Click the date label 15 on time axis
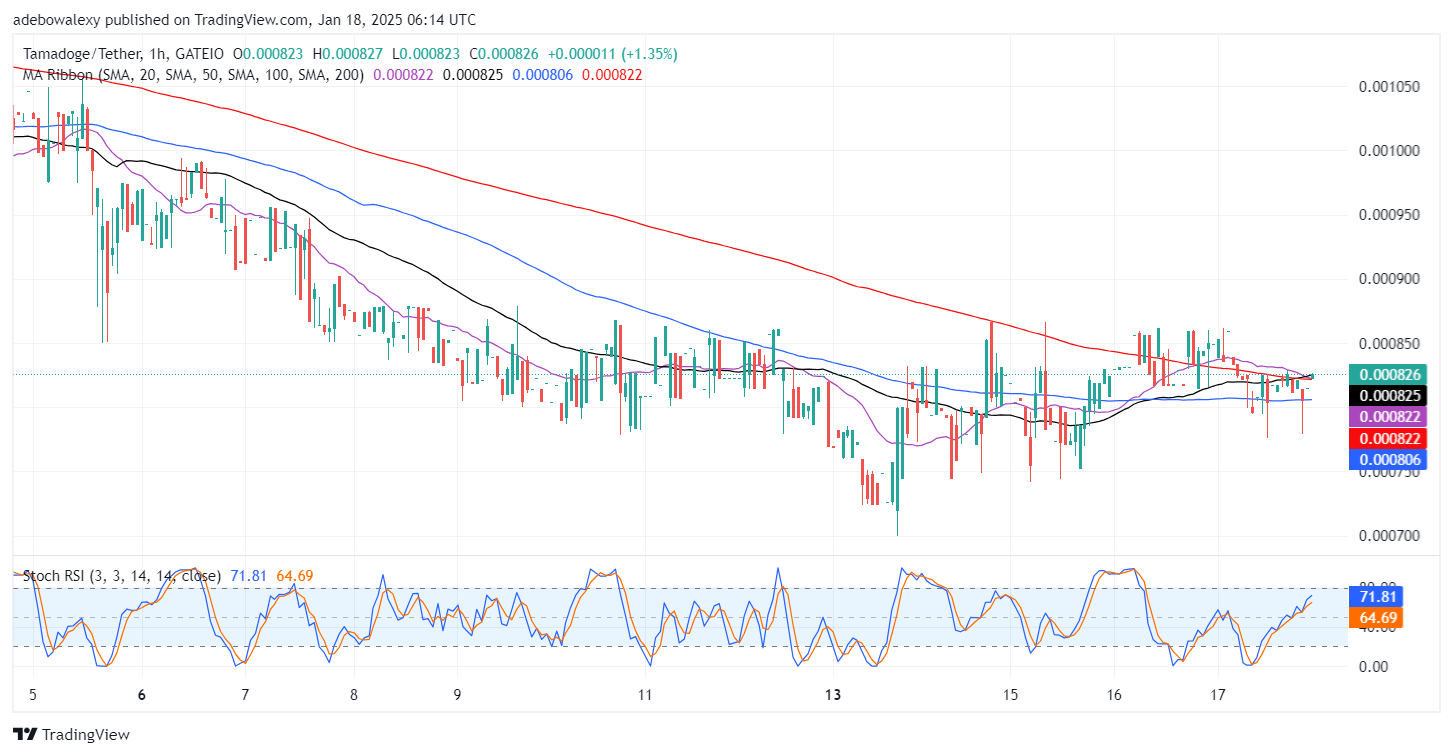The height and width of the screenshot is (756, 1453). pyautogui.click(x=1010, y=695)
